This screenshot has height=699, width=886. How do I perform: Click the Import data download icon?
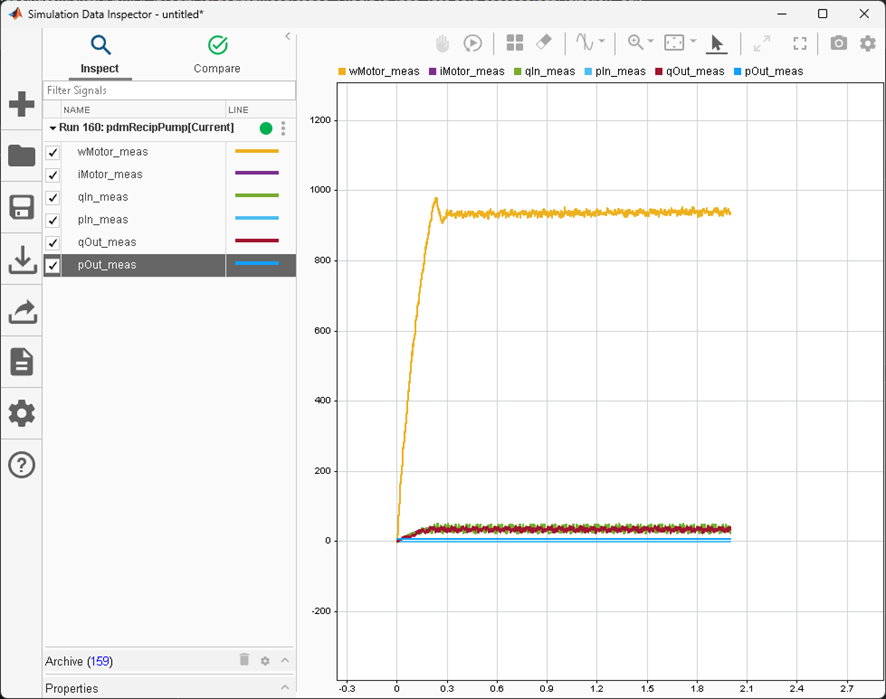[x=21, y=259]
